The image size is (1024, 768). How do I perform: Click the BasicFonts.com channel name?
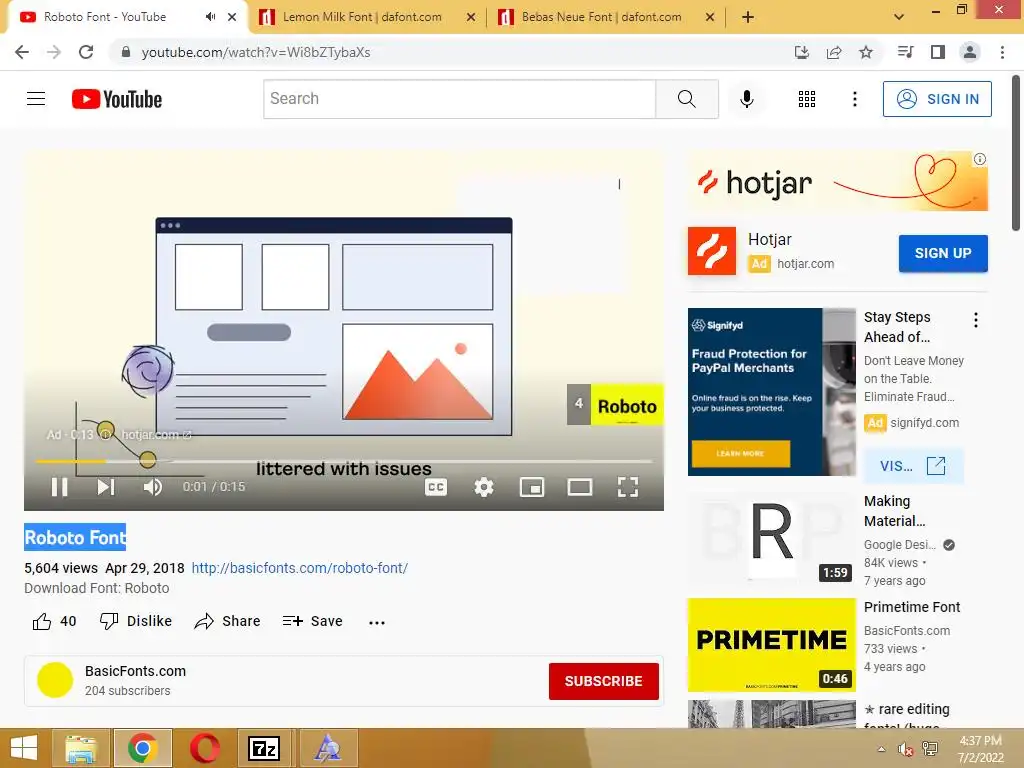pyautogui.click(x=135, y=671)
